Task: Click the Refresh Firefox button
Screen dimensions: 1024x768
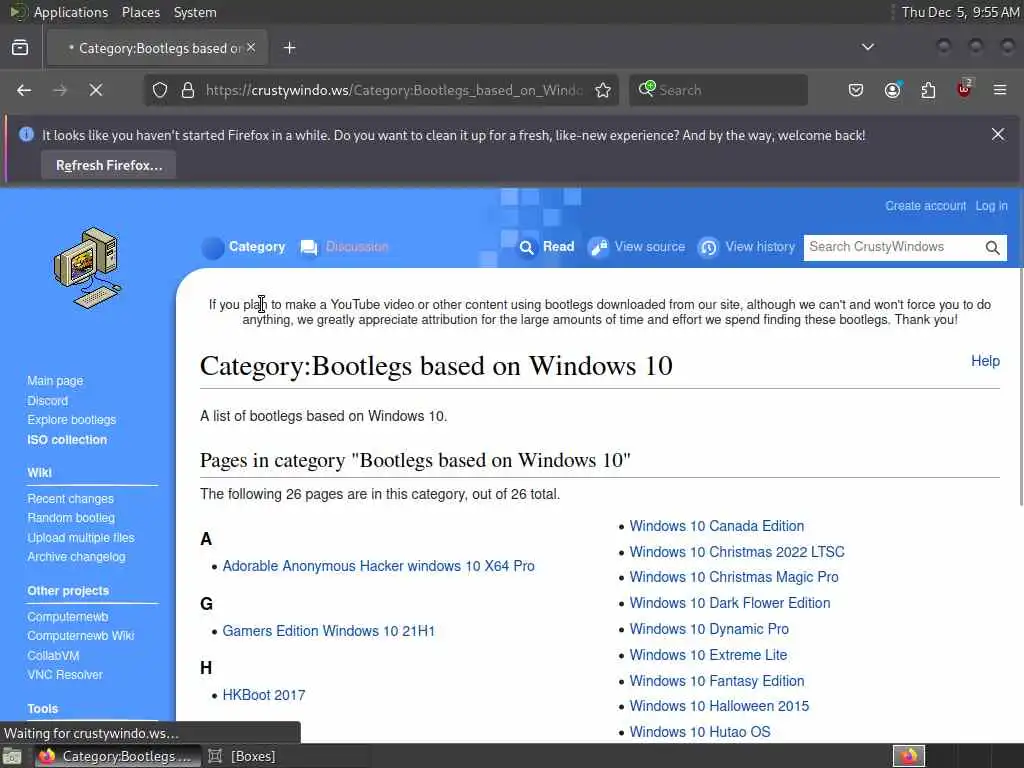Action: (108, 165)
